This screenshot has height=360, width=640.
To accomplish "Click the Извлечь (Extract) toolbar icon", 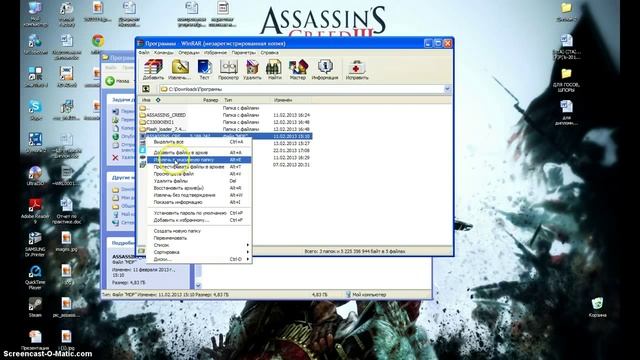I will coord(180,69).
